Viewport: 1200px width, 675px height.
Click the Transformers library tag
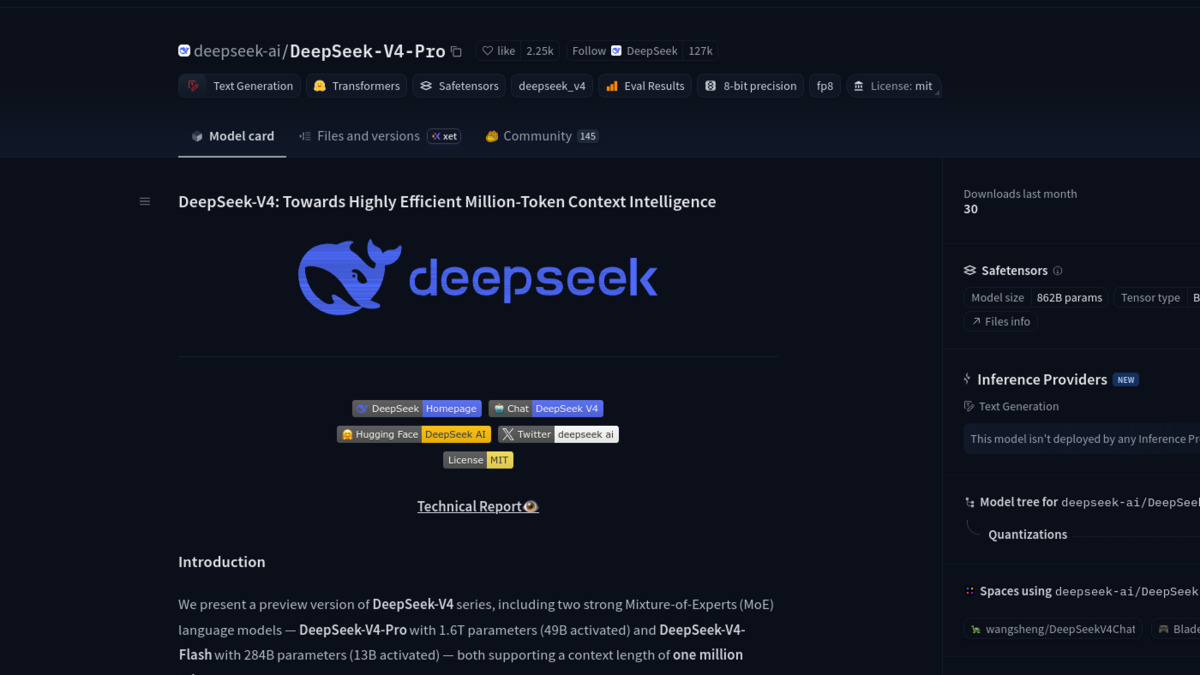click(356, 86)
